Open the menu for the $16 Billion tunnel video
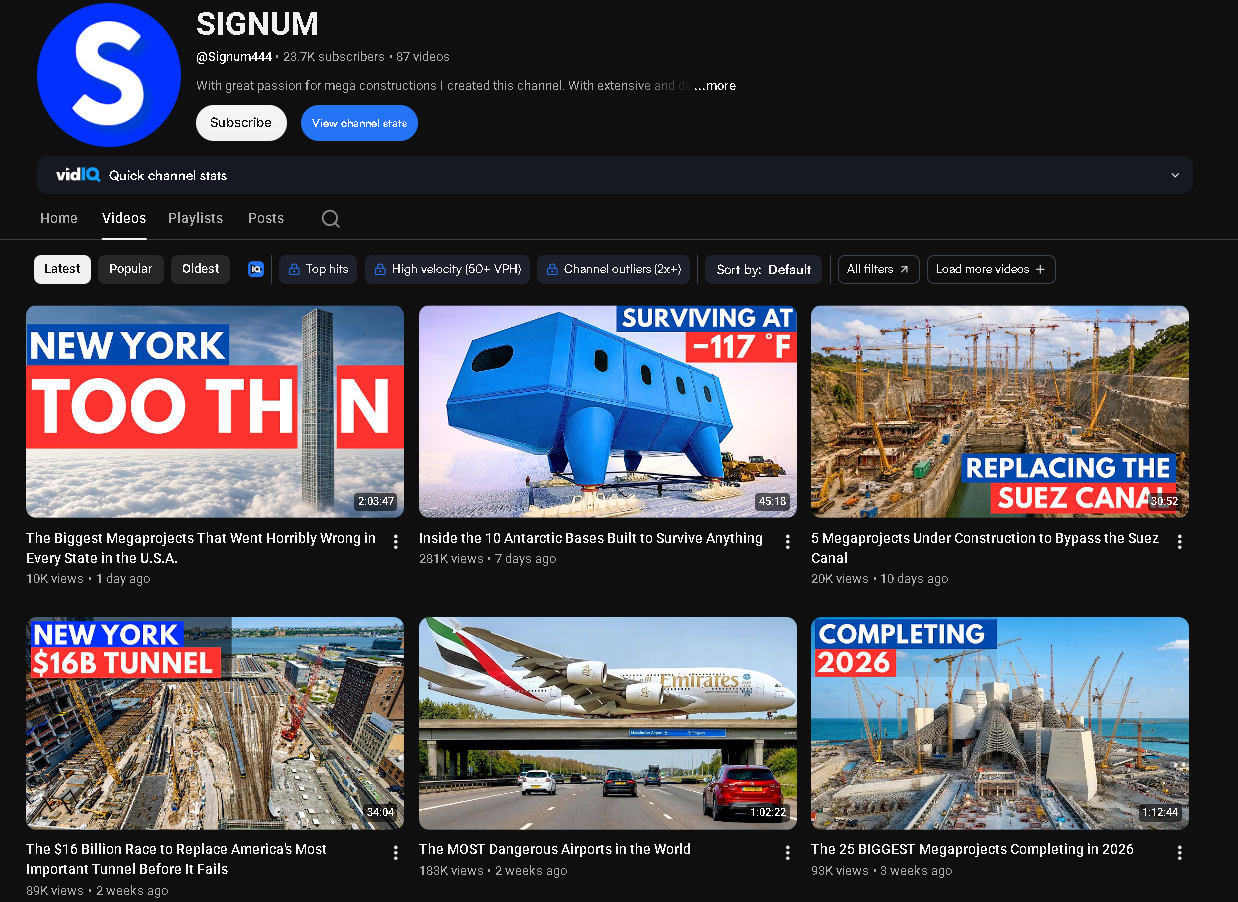This screenshot has height=902, width=1238. point(396,853)
